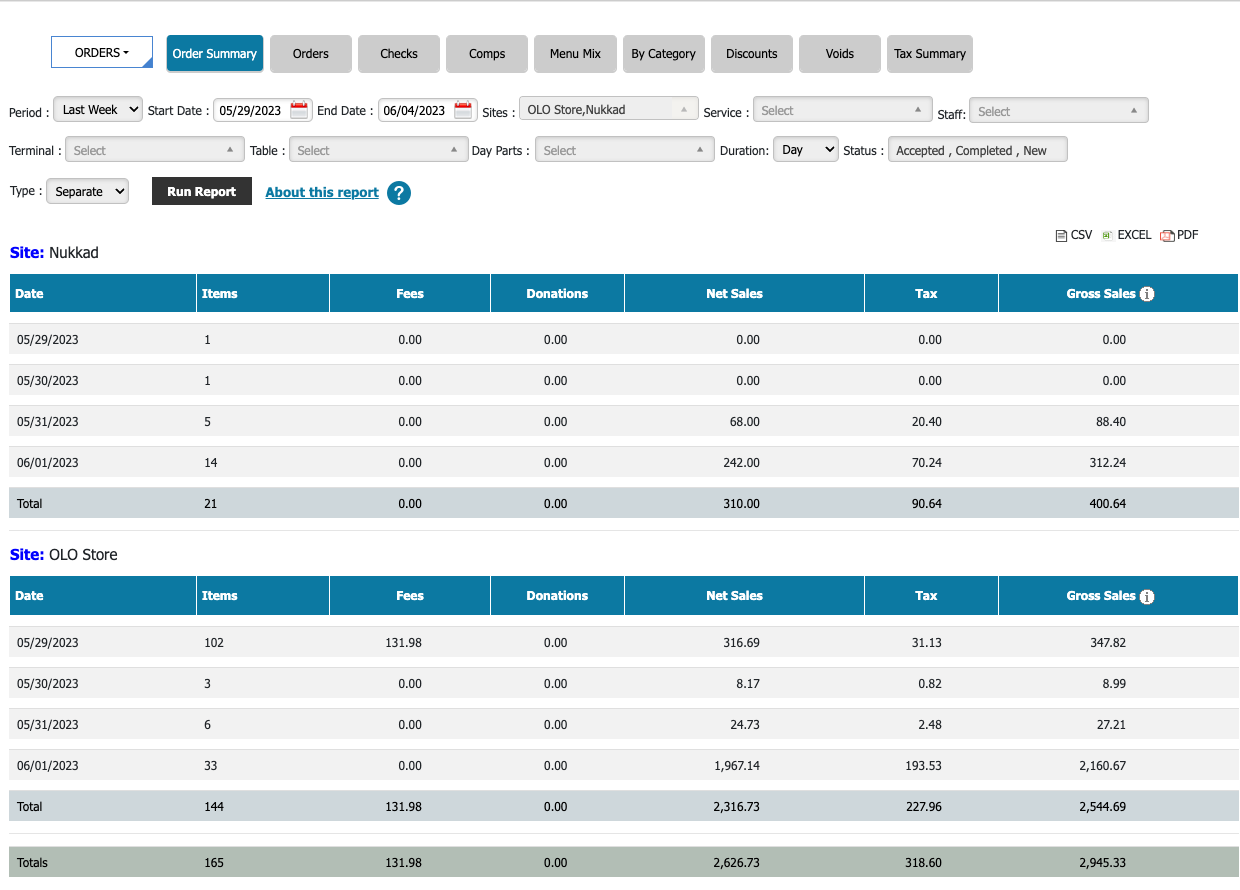
Task: Click the blue help question mark icon
Action: point(399,193)
